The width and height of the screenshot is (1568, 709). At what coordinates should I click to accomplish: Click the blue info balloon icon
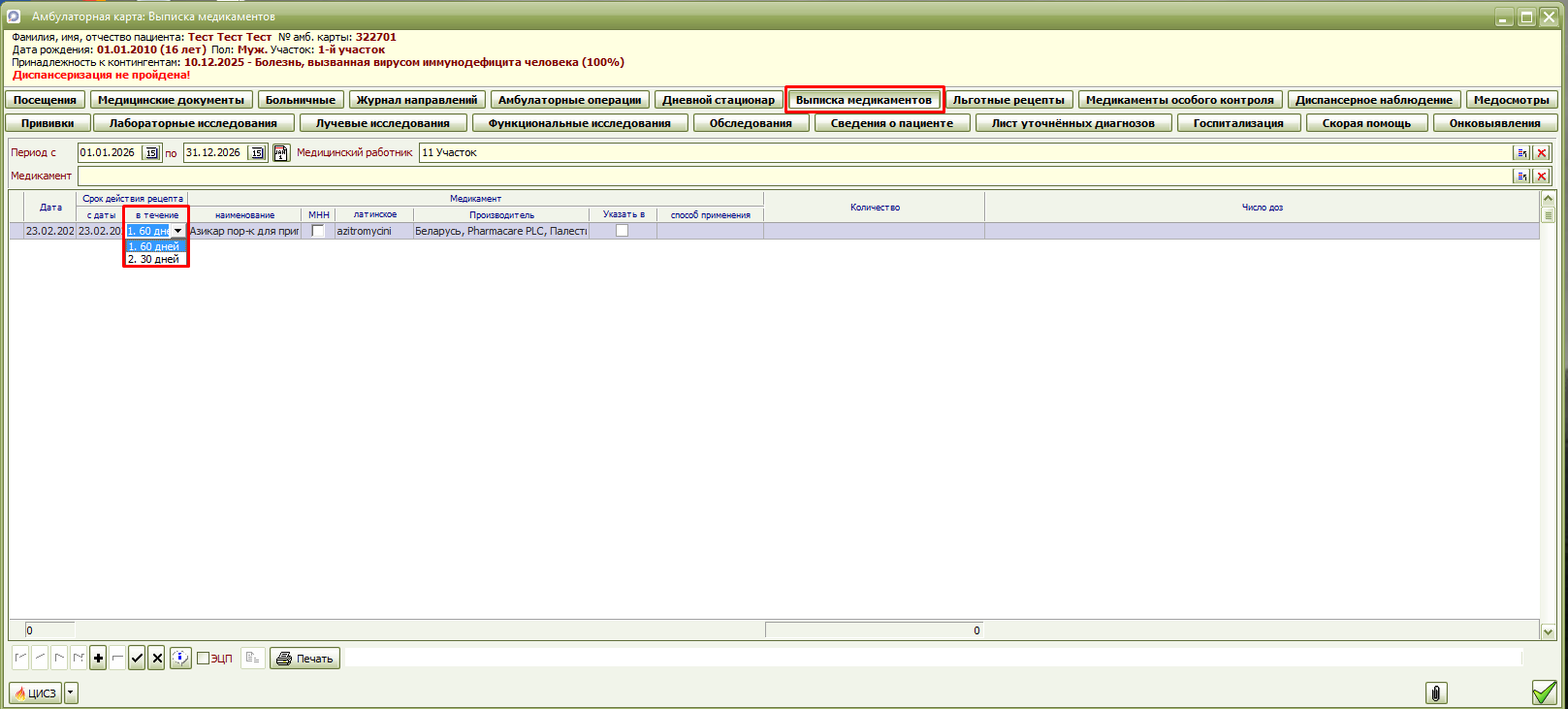pyautogui.click(x=180, y=659)
